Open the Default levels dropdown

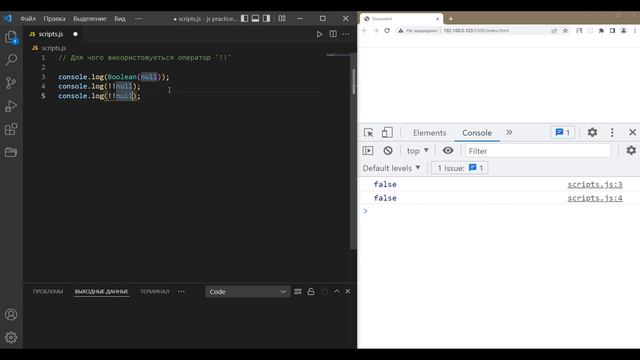391,168
